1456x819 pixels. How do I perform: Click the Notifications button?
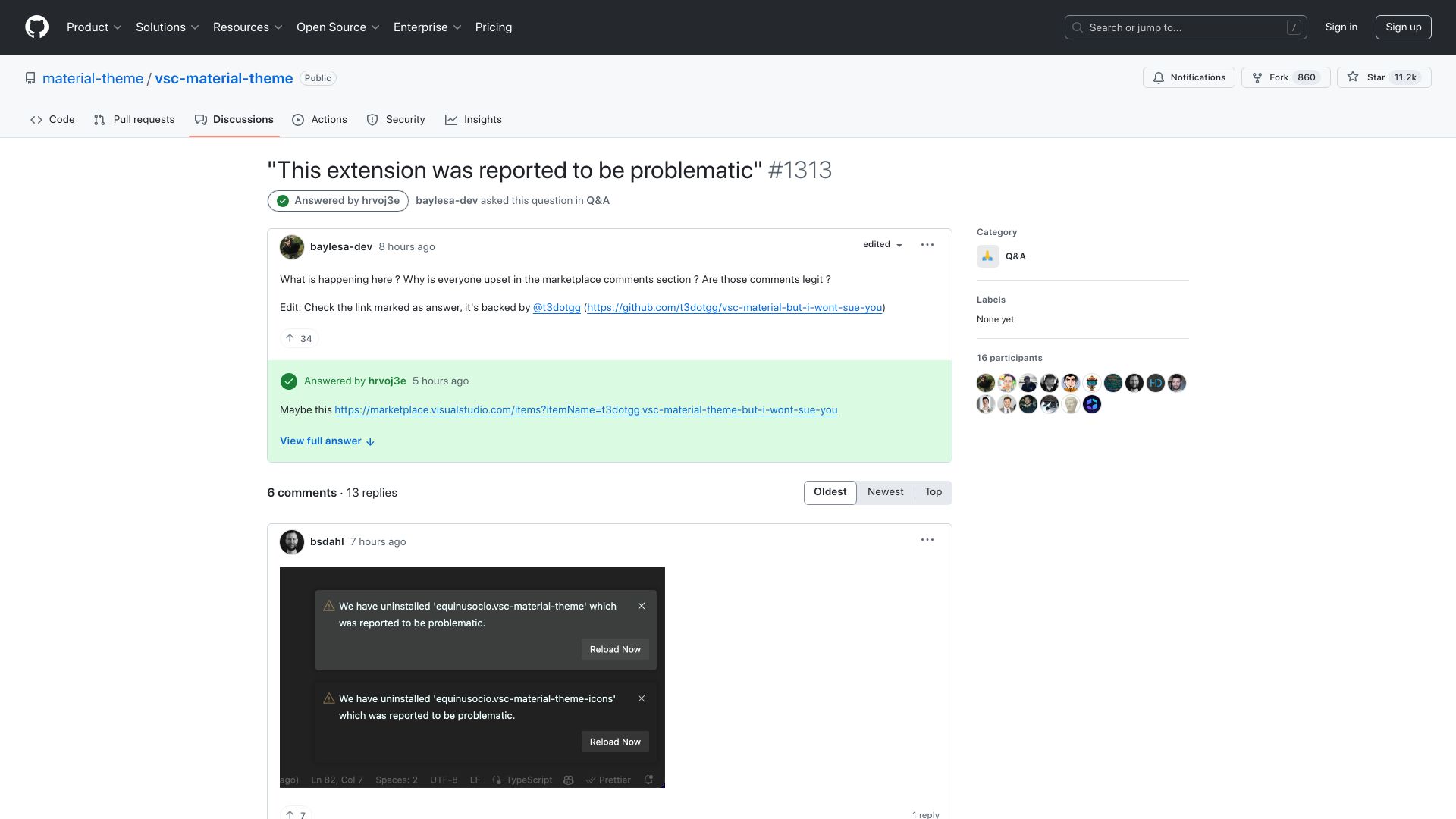pos(1189,77)
